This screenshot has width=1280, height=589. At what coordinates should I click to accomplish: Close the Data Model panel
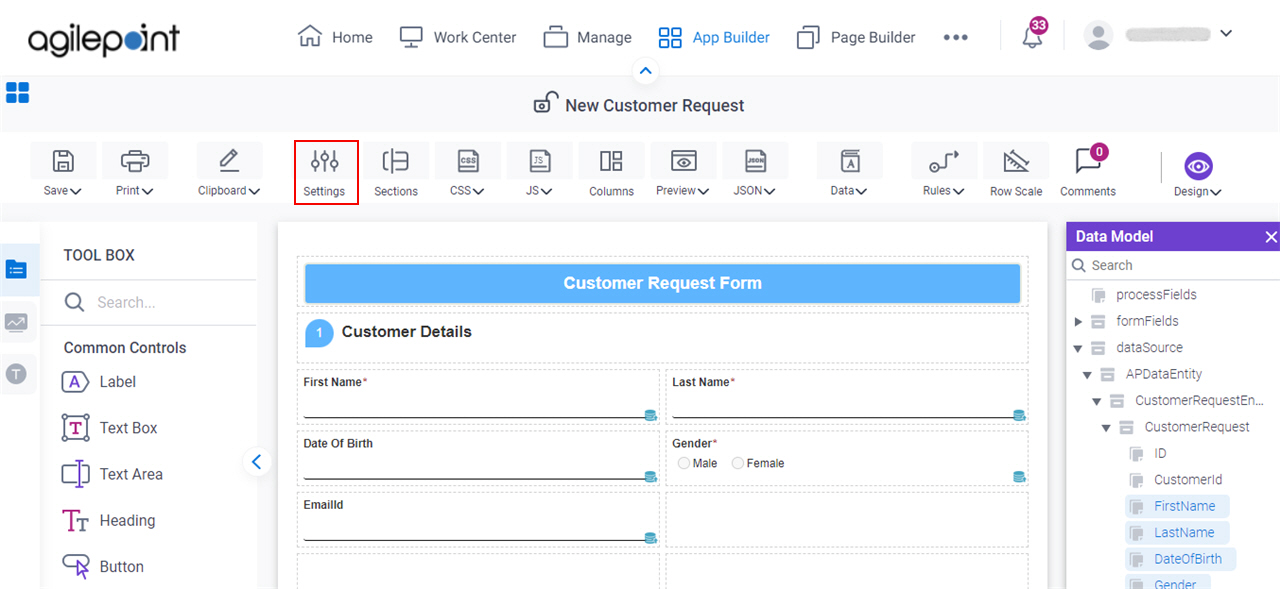point(1271,237)
